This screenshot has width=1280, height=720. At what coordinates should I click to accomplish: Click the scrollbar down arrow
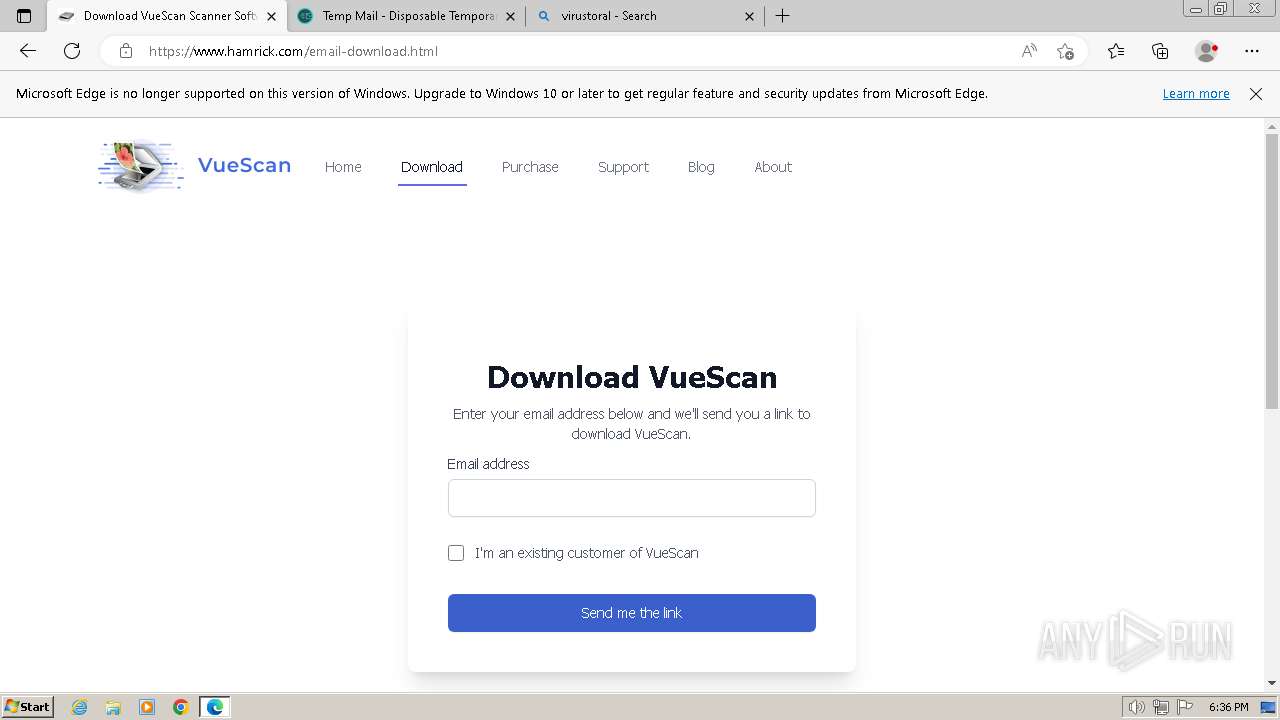pyautogui.click(x=1272, y=683)
